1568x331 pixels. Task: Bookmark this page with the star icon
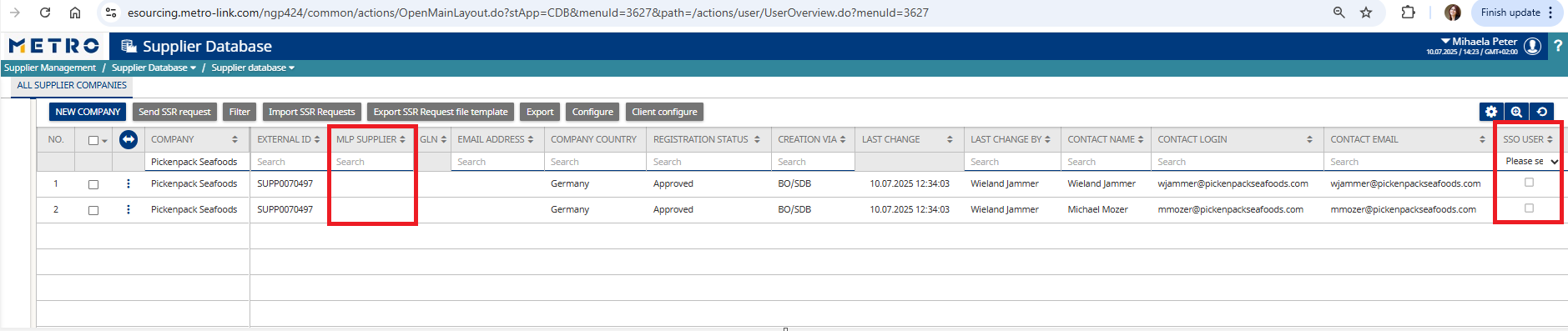point(1366,13)
